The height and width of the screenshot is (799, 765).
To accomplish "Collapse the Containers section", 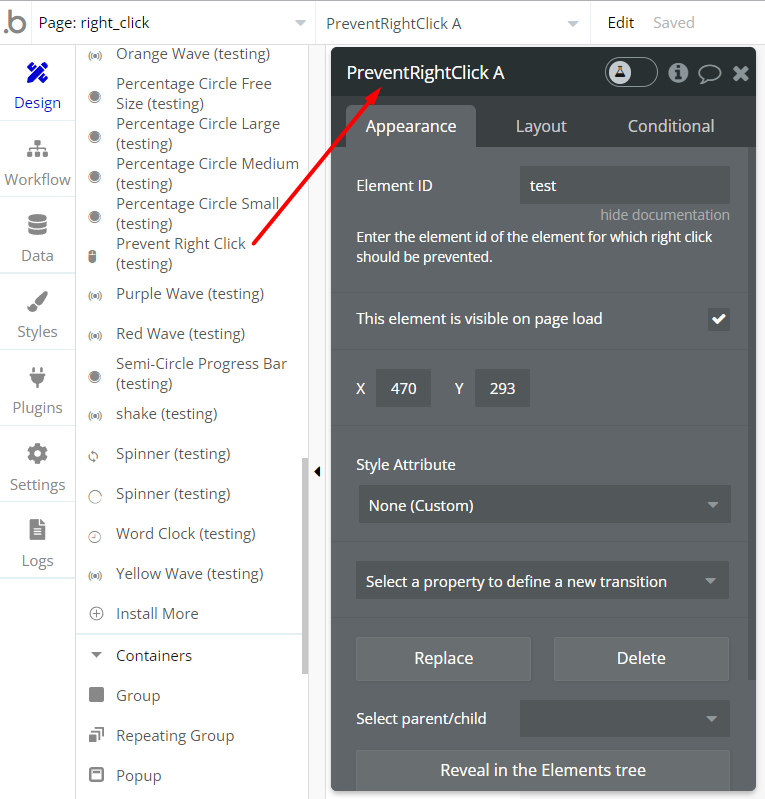I will click(x=96, y=655).
